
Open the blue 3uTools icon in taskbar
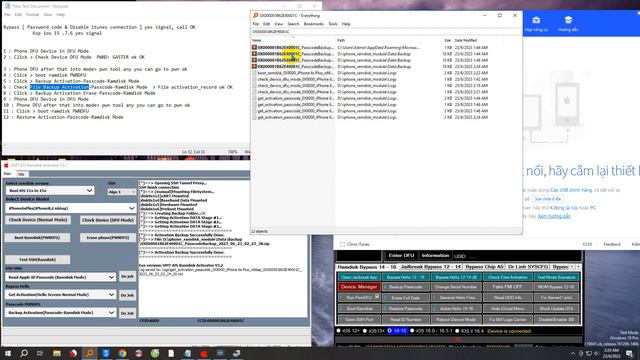(106, 353)
